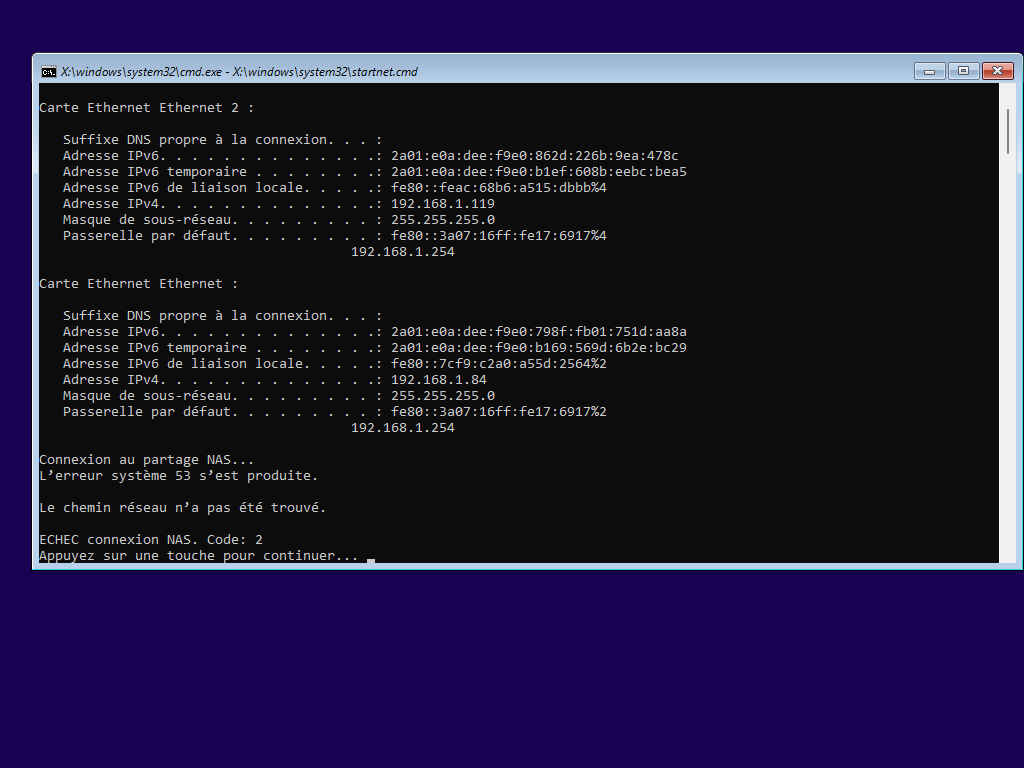
Task: Click the "L'erreur système 53" message
Action: click(x=178, y=475)
